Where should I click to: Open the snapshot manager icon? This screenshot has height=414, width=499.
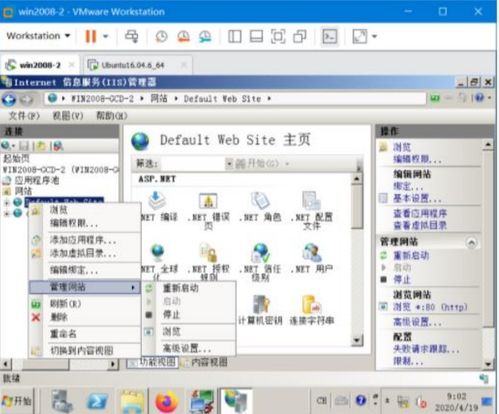point(205,36)
